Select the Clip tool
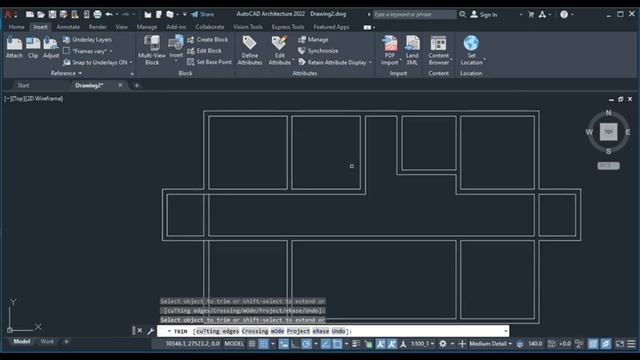The width and height of the screenshot is (640, 360). [x=33, y=47]
